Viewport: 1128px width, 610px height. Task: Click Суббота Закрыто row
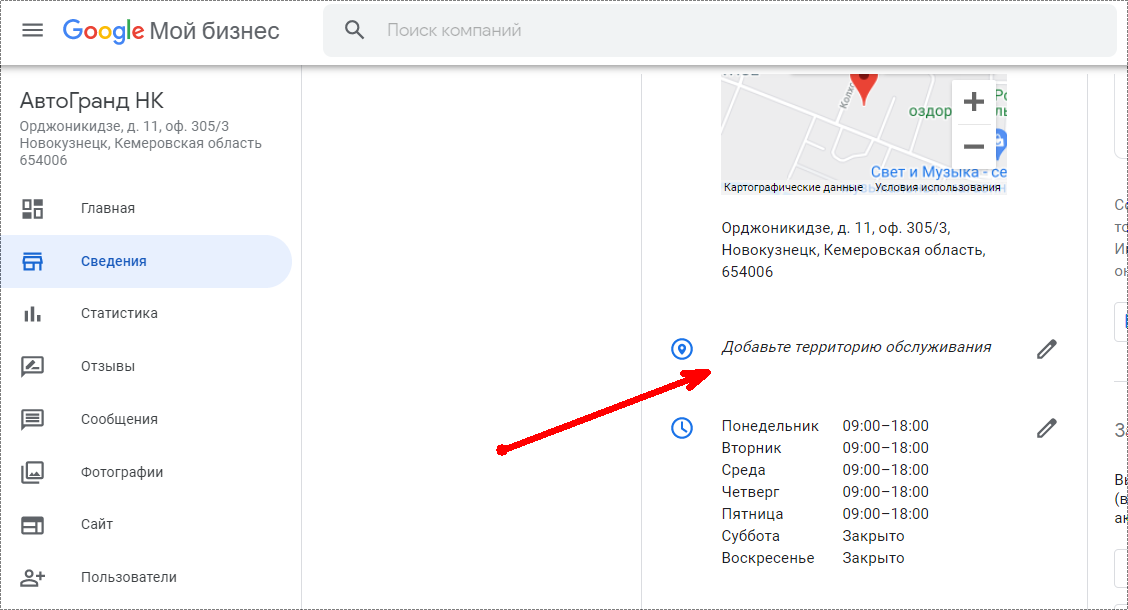(x=813, y=536)
